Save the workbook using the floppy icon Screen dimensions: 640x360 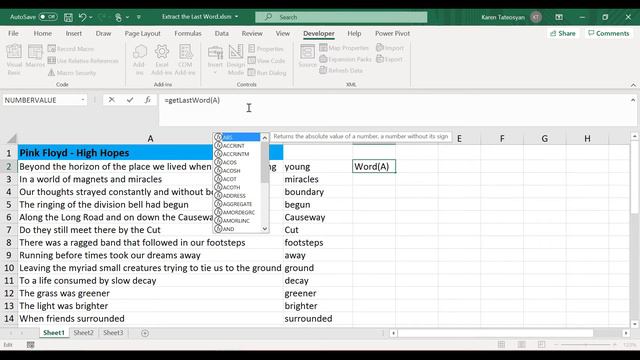tap(68, 17)
